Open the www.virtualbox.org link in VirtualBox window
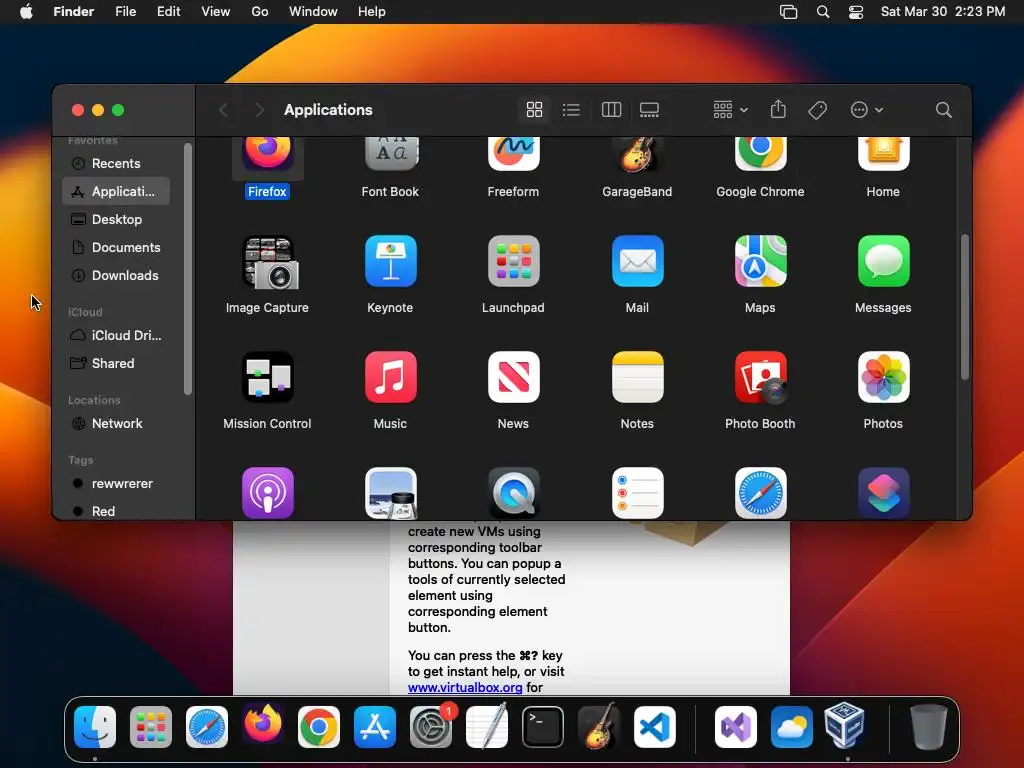The height and width of the screenshot is (768, 1024). [465, 688]
